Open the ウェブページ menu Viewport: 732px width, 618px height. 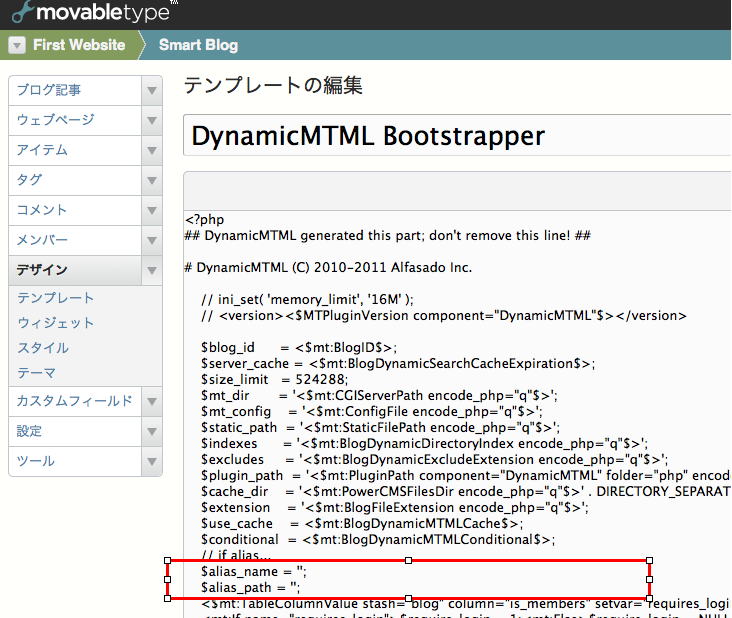coord(75,120)
